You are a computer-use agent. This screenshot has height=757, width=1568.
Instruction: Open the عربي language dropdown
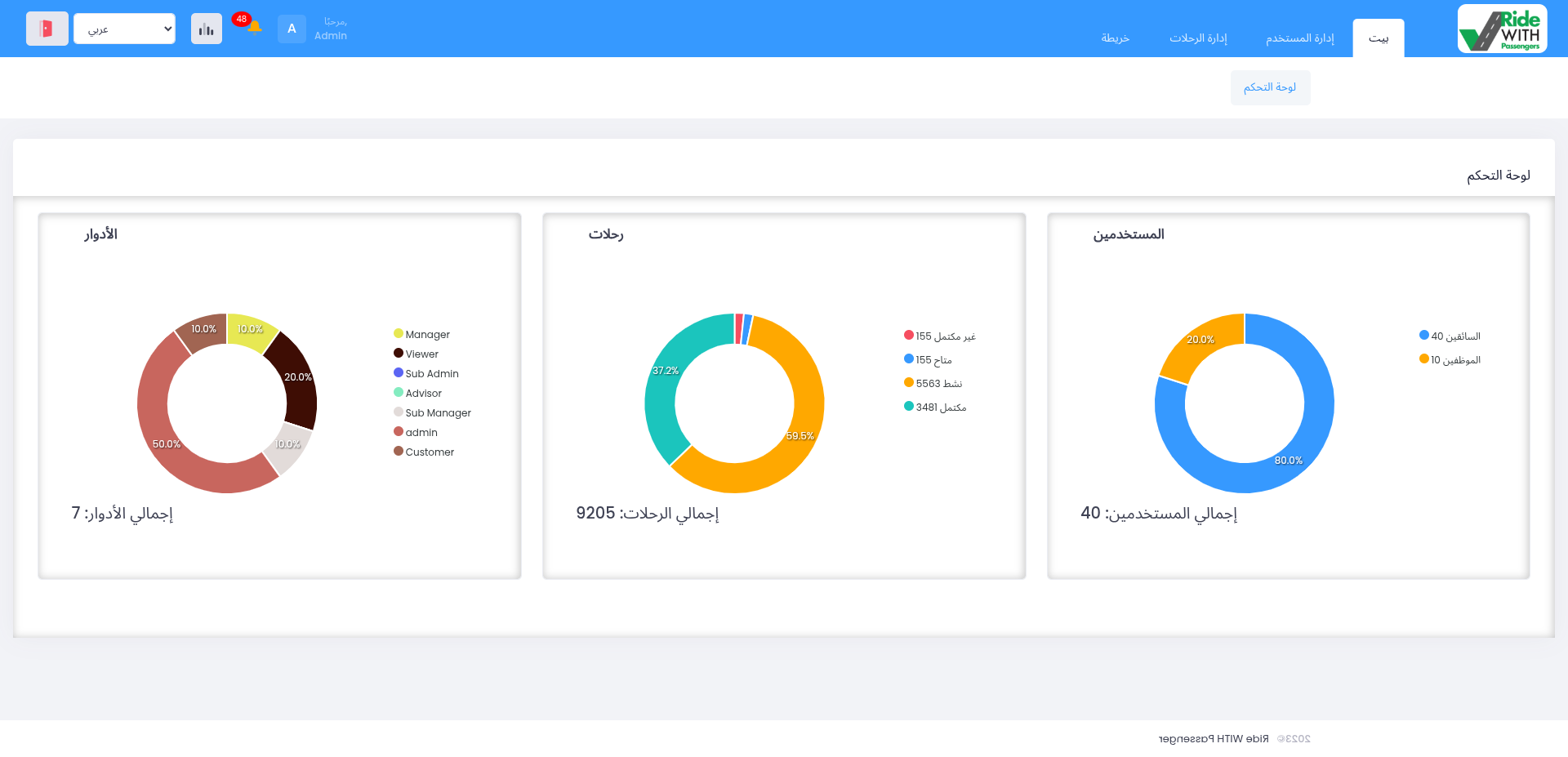coord(123,28)
